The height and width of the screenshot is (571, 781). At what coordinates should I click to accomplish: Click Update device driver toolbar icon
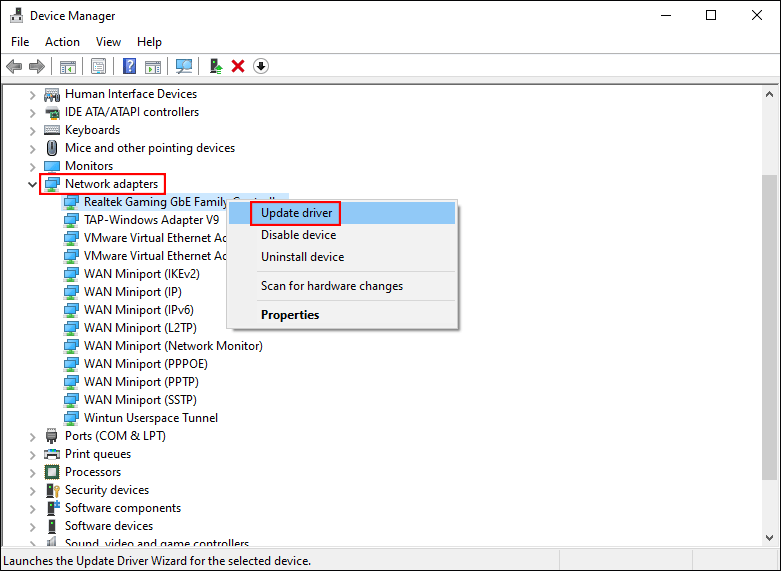tap(216, 66)
